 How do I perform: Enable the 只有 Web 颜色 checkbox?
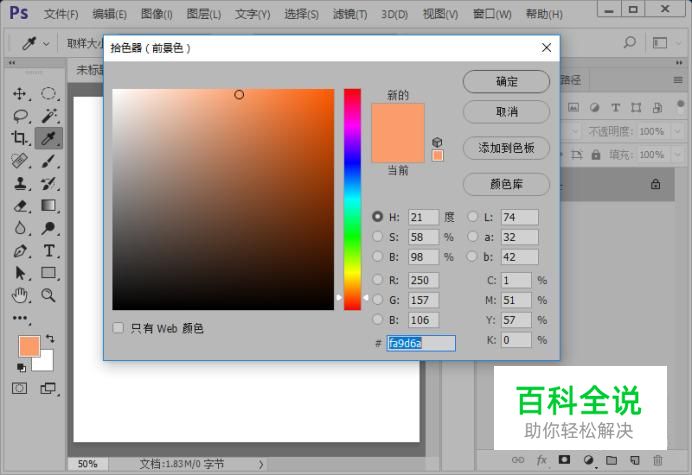(x=118, y=328)
